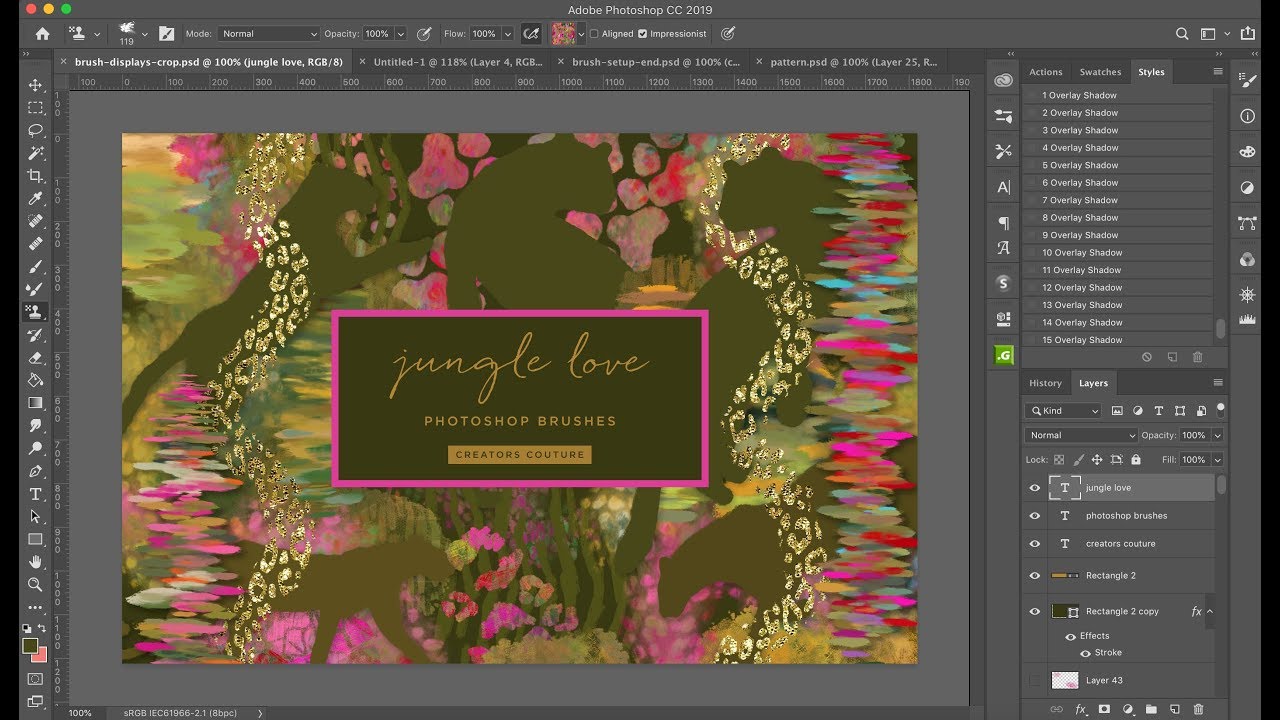Create a new layer in Layers panel
Screen dimensions: 1280x720
click(1175, 709)
